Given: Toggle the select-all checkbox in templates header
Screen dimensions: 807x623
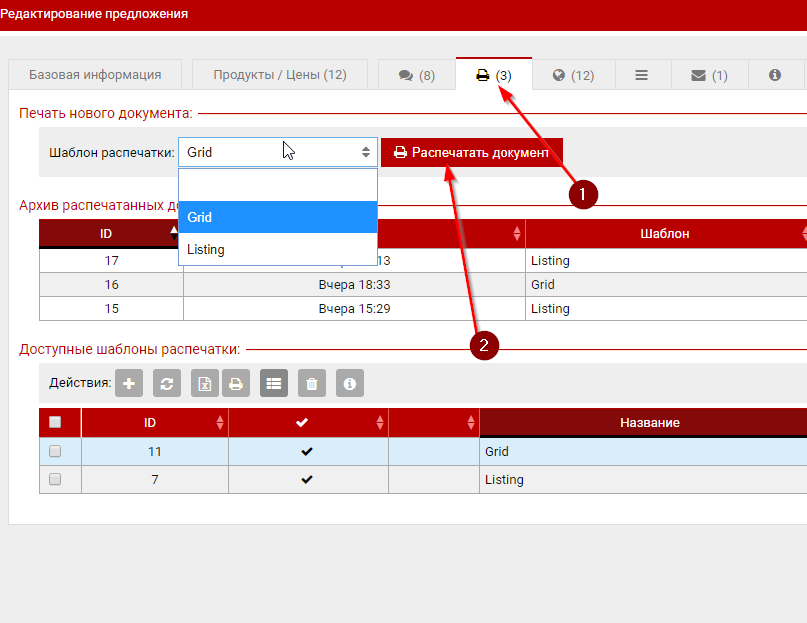Looking at the screenshot, I should pyautogui.click(x=55, y=422).
